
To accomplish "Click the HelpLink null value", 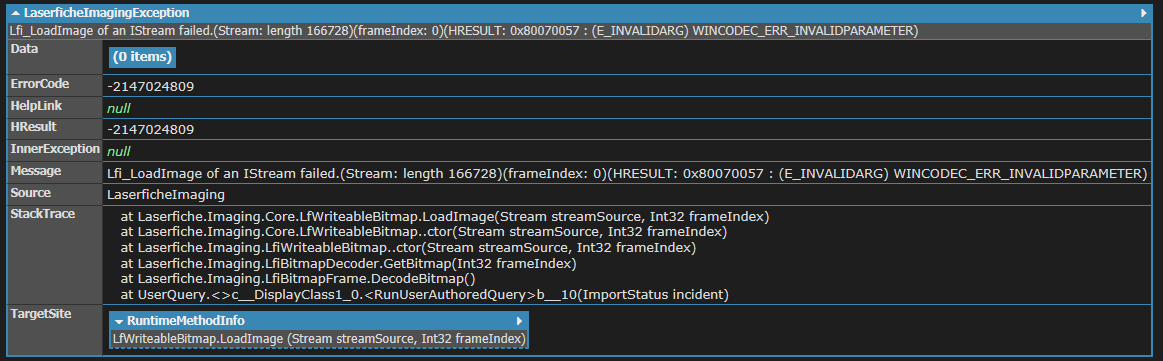I will coord(119,108).
